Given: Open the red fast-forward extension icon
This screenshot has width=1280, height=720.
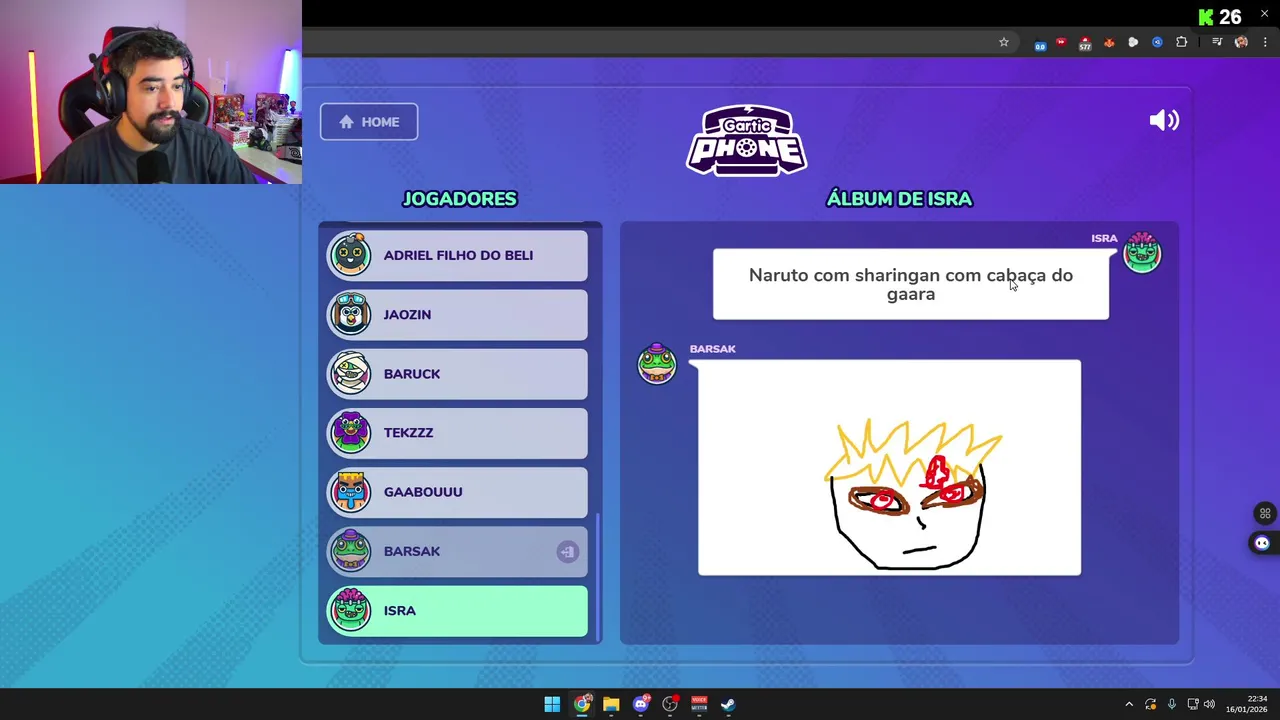Looking at the screenshot, I should click(x=1061, y=42).
